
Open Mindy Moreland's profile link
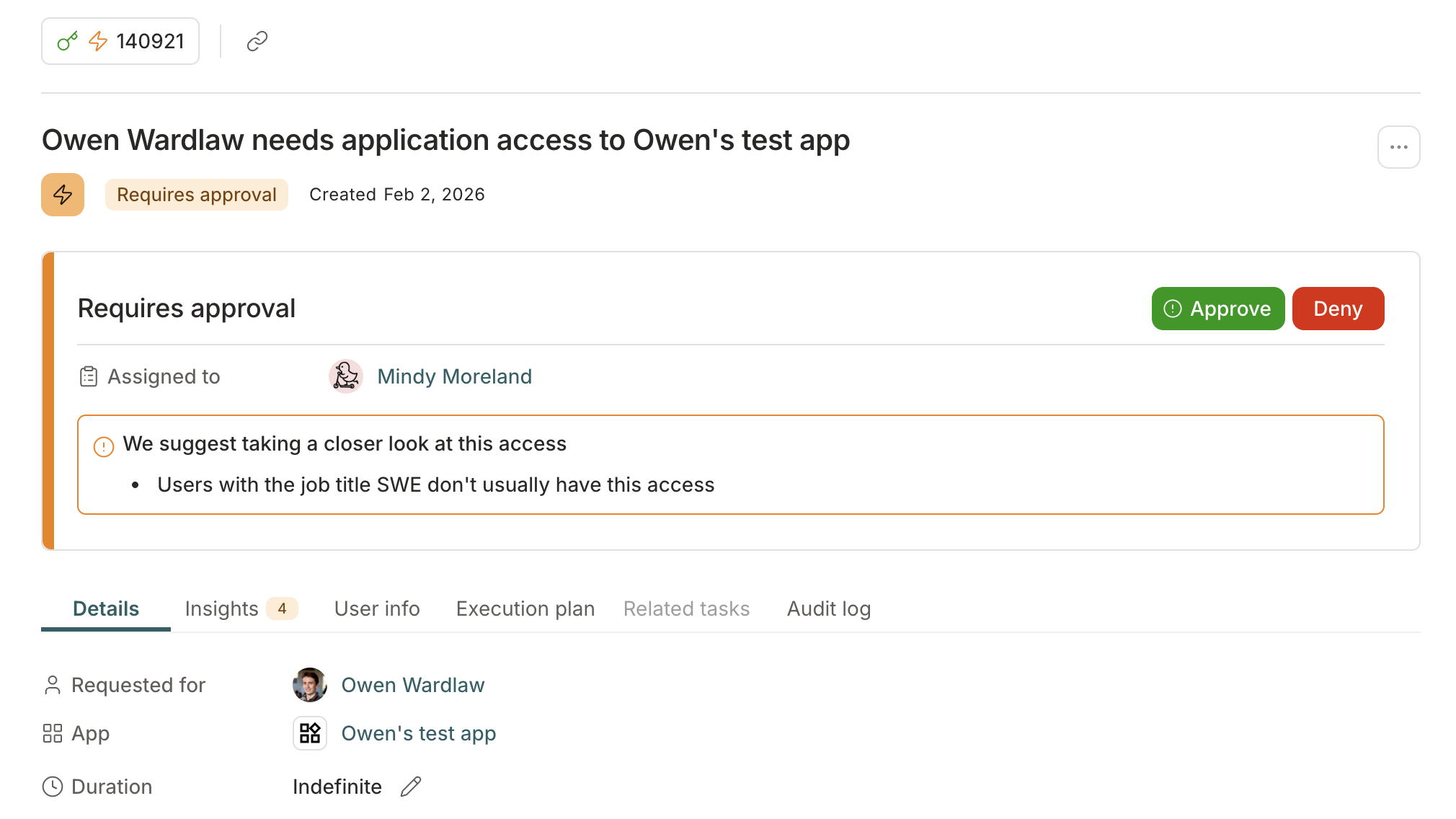tap(455, 376)
